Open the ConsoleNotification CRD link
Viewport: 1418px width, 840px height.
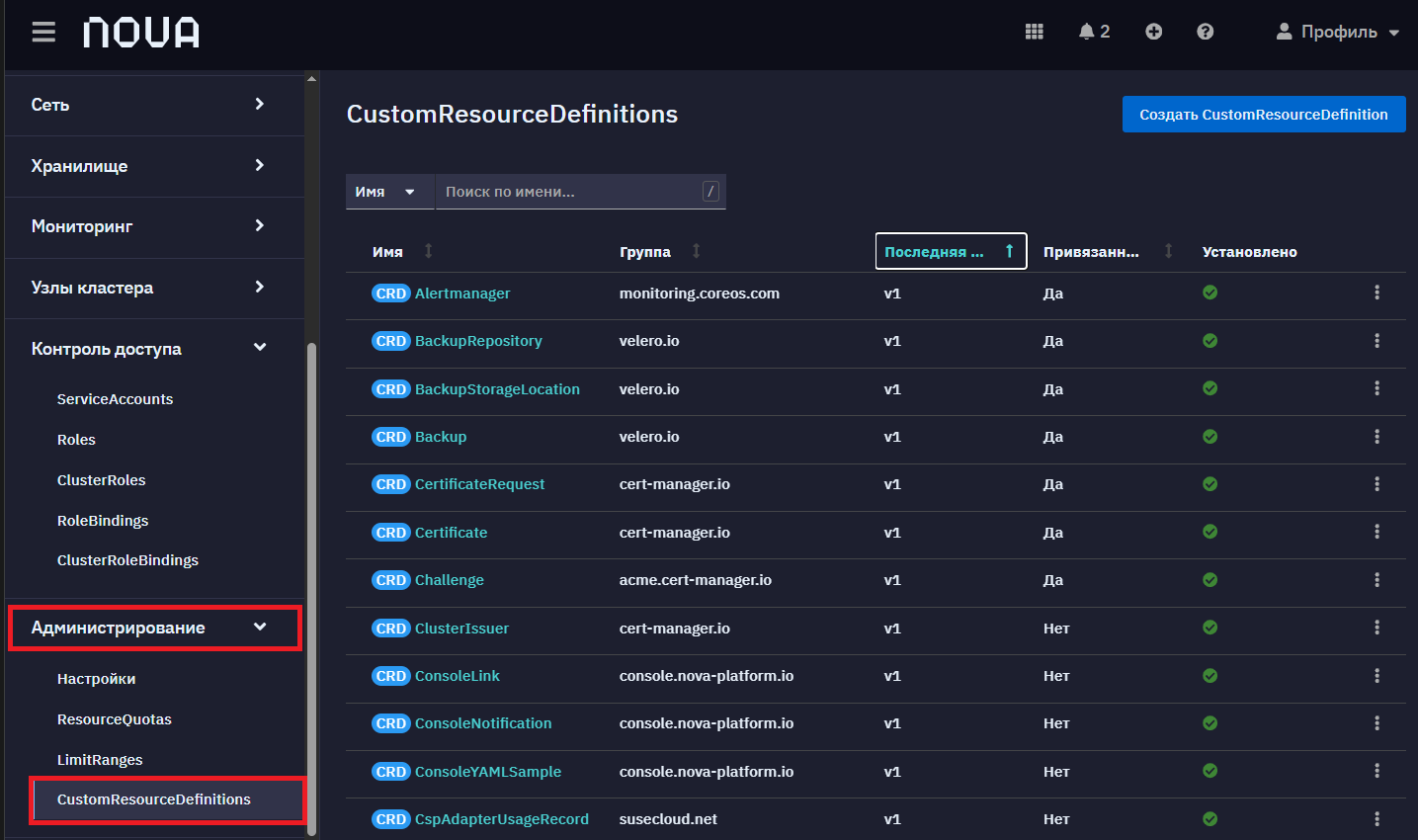pyautogui.click(x=483, y=723)
